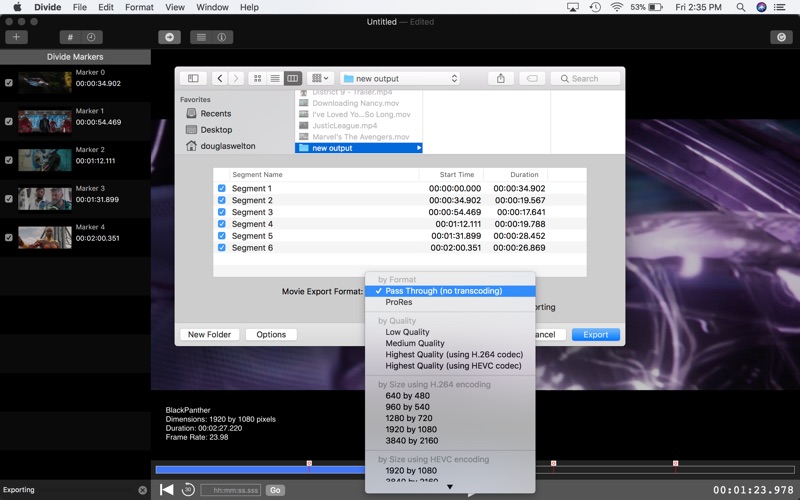Viewport: 800px width, 500px height.
Task: Click the share icon in file dialog
Action: click(x=500, y=78)
